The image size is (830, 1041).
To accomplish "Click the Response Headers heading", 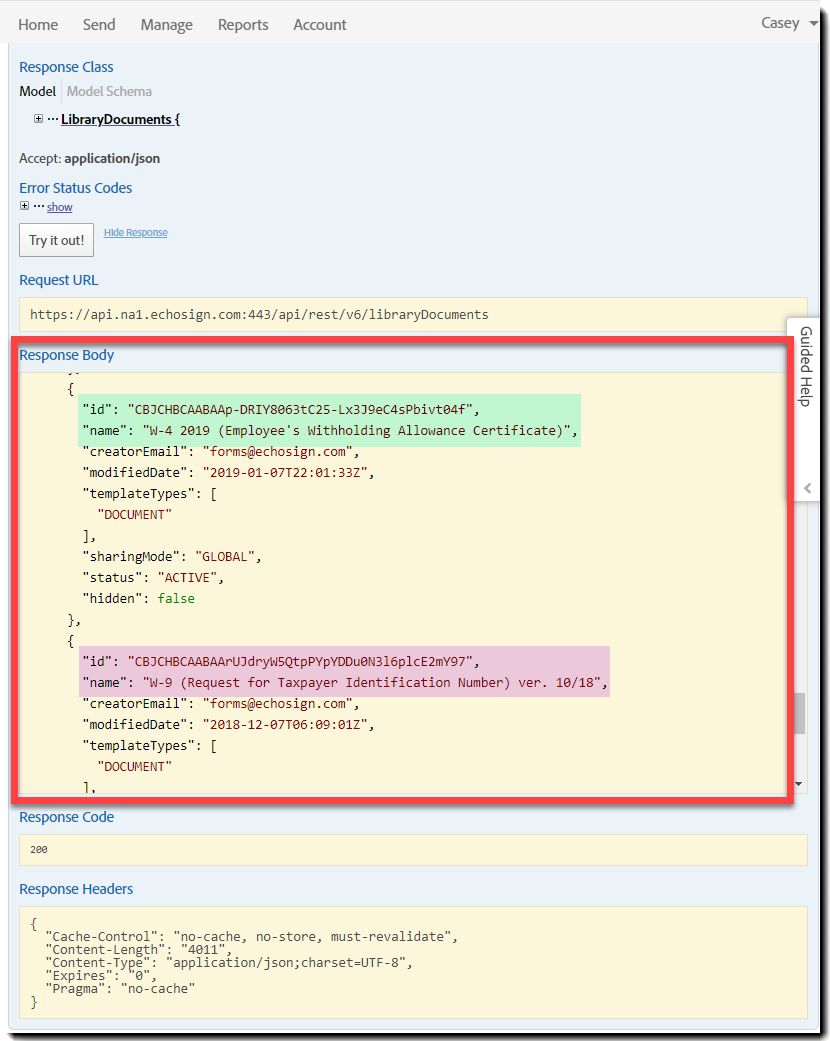I will tap(76, 889).
